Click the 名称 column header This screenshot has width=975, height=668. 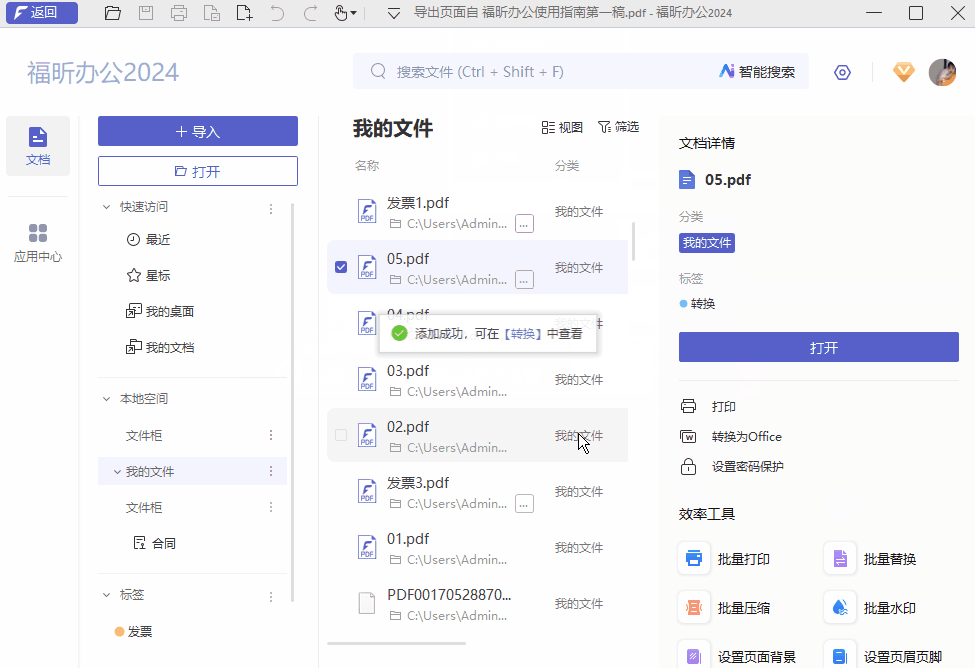pyautogui.click(x=367, y=165)
